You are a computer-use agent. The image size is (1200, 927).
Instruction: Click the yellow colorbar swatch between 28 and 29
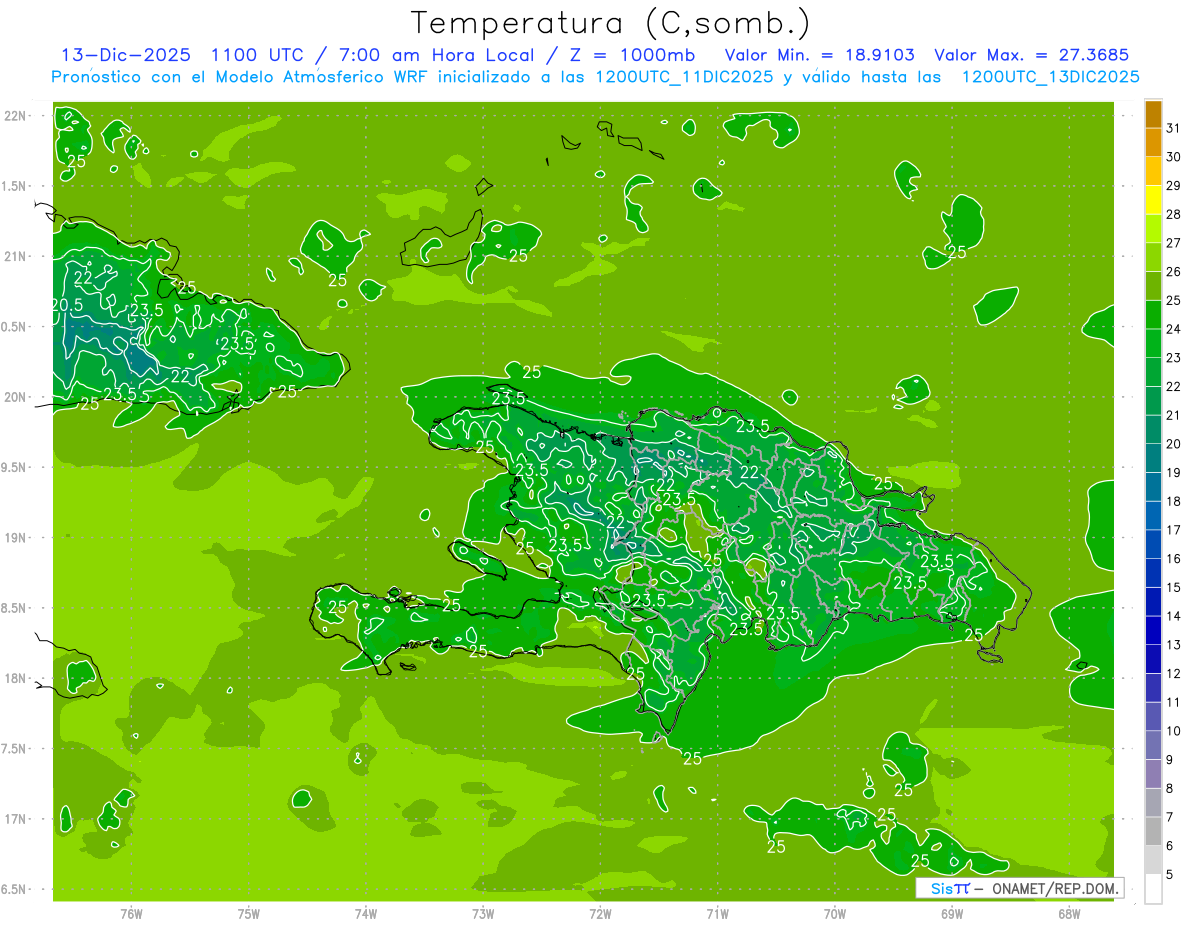coord(1153,200)
